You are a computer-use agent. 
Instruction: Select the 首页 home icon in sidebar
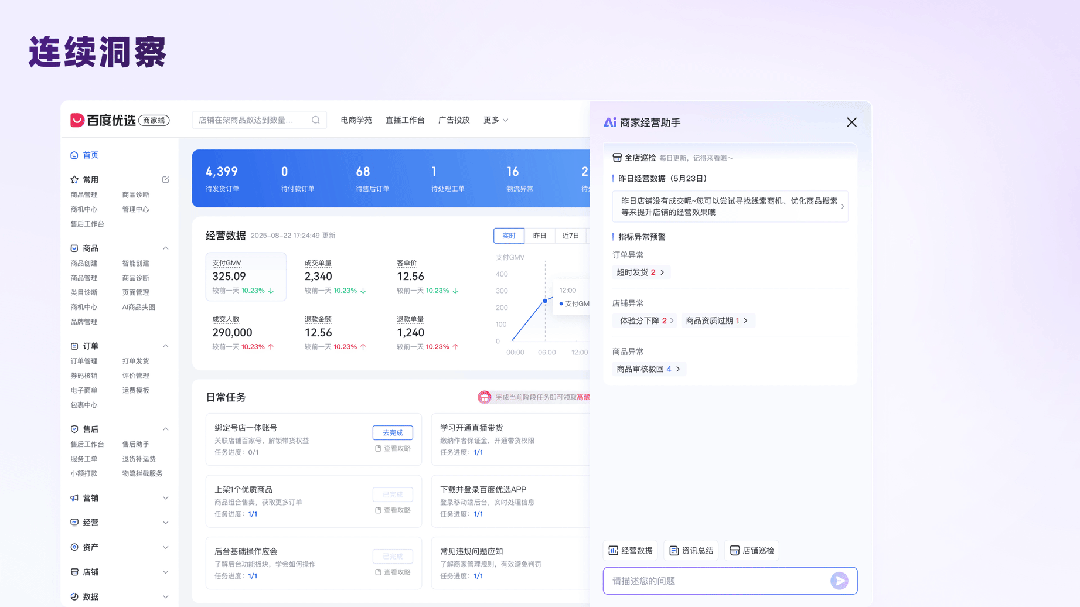click(74, 154)
